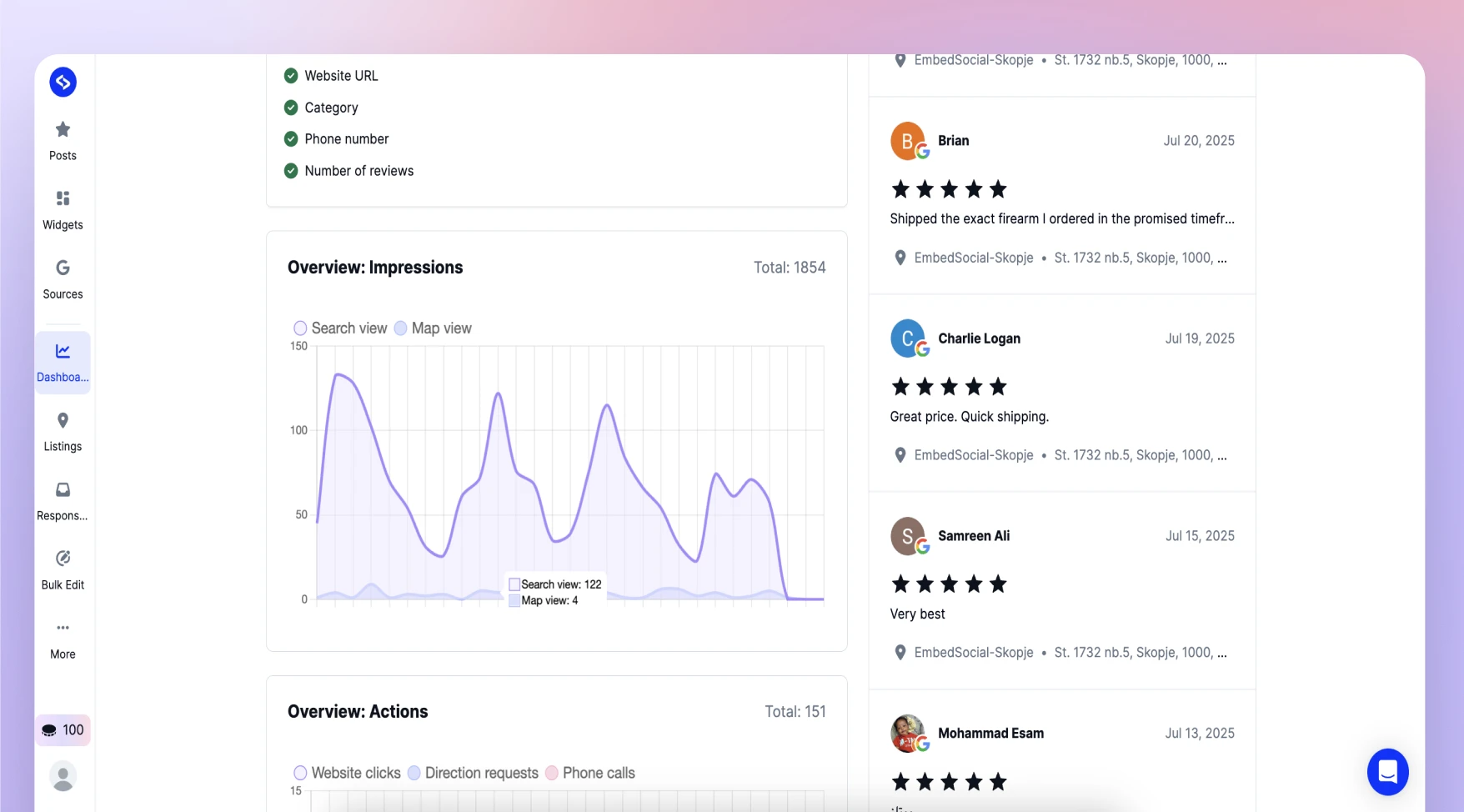The width and height of the screenshot is (1464, 812).
Task: Select the Dashboard chart icon
Action: tap(63, 351)
